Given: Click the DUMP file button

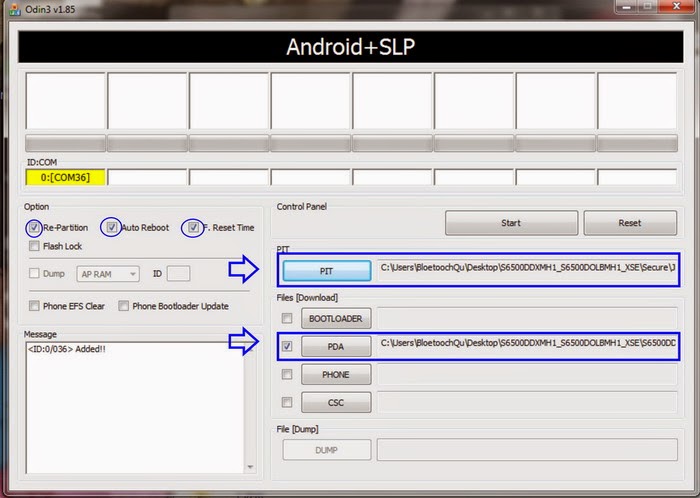Looking at the screenshot, I should (327, 450).
